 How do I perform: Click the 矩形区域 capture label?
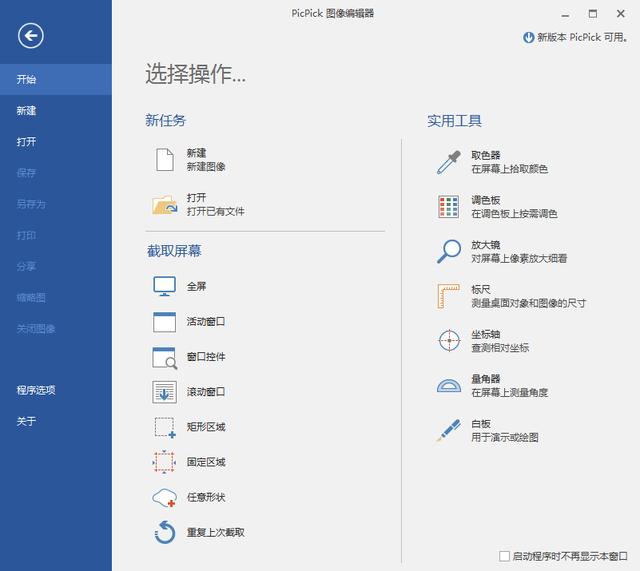tap(206, 427)
